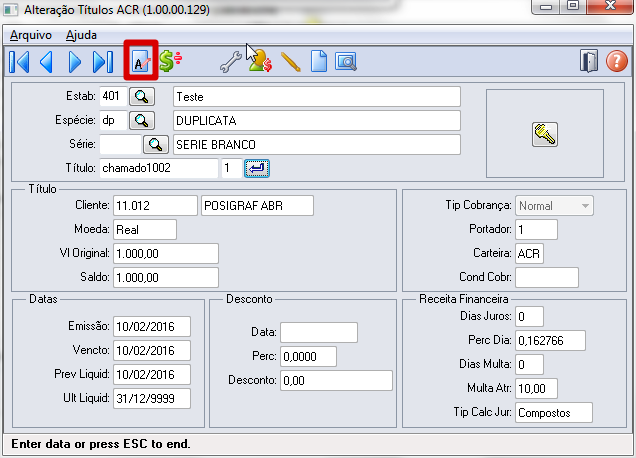The height and width of the screenshot is (458, 636).
Task: Click the Vl Original value field
Action: pos(166,254)
